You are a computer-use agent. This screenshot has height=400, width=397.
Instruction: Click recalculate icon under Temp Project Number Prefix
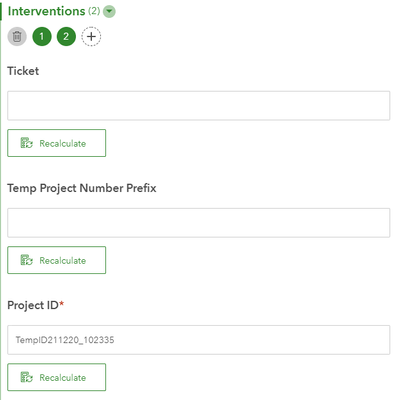27,260
